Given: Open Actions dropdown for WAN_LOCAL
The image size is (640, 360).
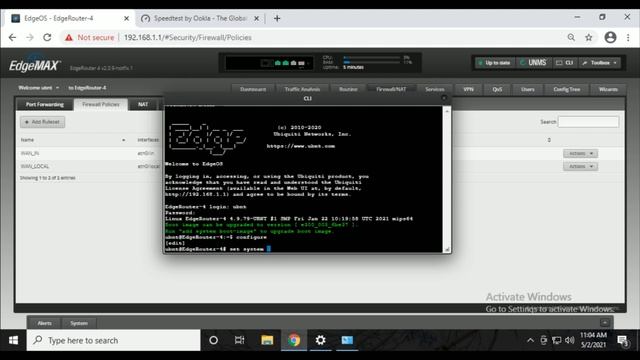Looking at the screenshot, I should click(580, 167).
